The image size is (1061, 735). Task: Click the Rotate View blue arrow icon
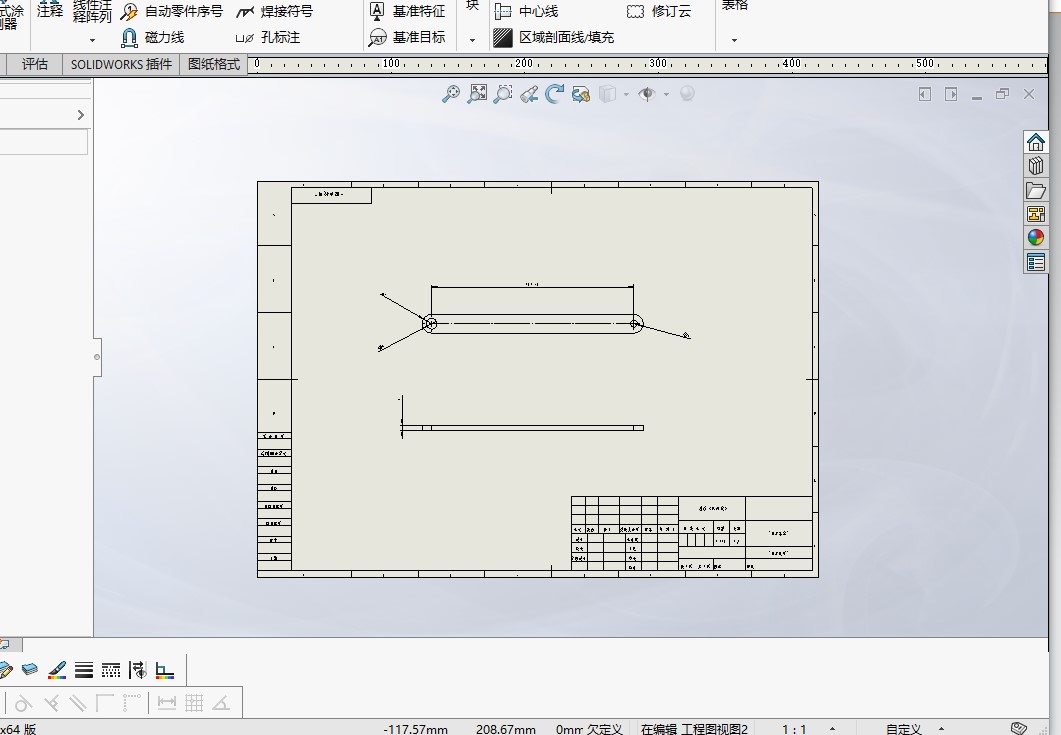coord(555,93)
